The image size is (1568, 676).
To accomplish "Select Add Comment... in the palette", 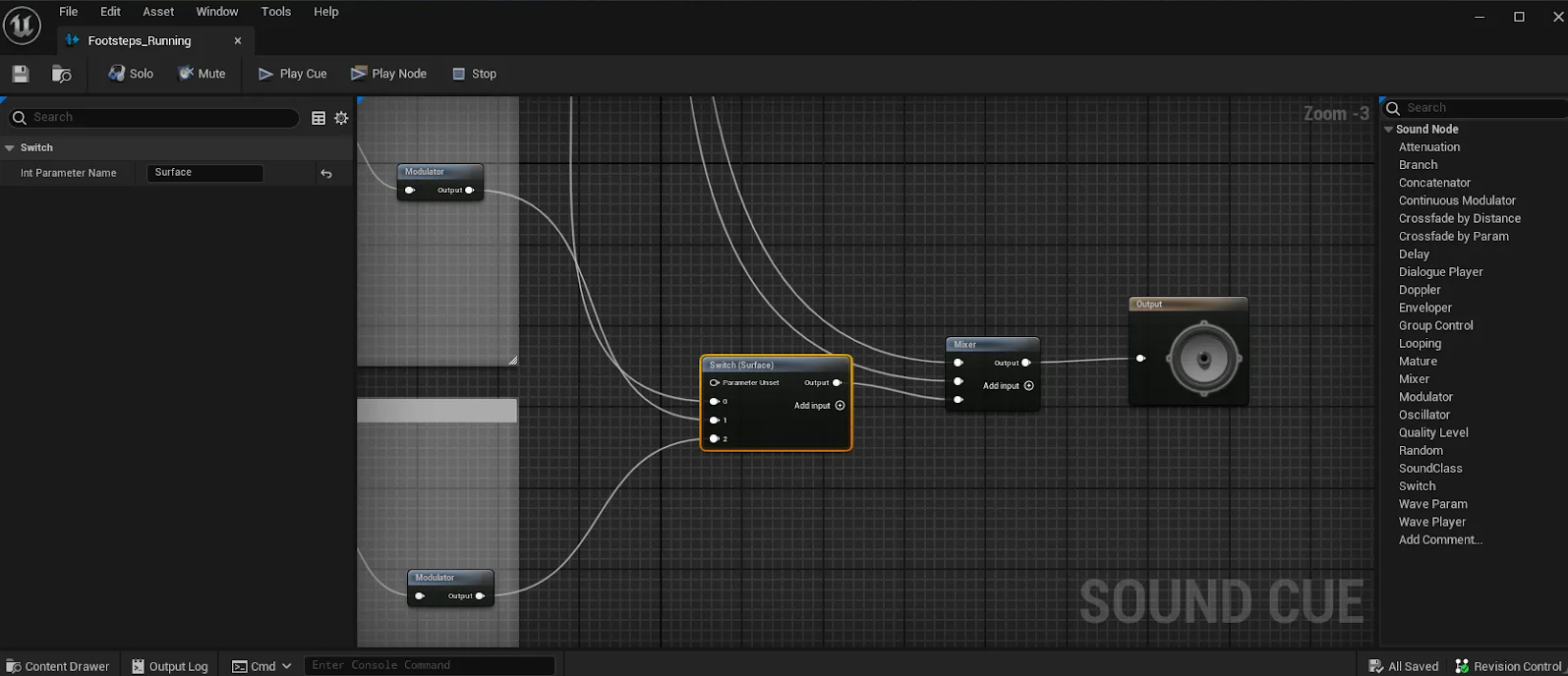I will coord(1440,540).
